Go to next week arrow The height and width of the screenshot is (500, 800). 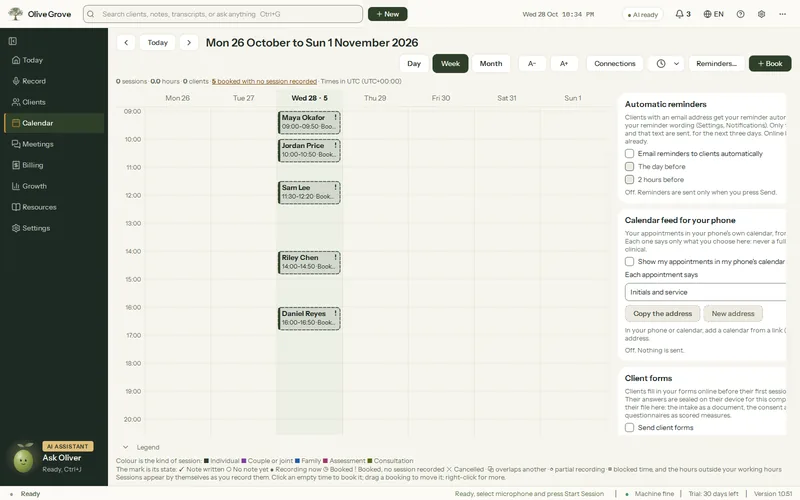tap(189, 43)
